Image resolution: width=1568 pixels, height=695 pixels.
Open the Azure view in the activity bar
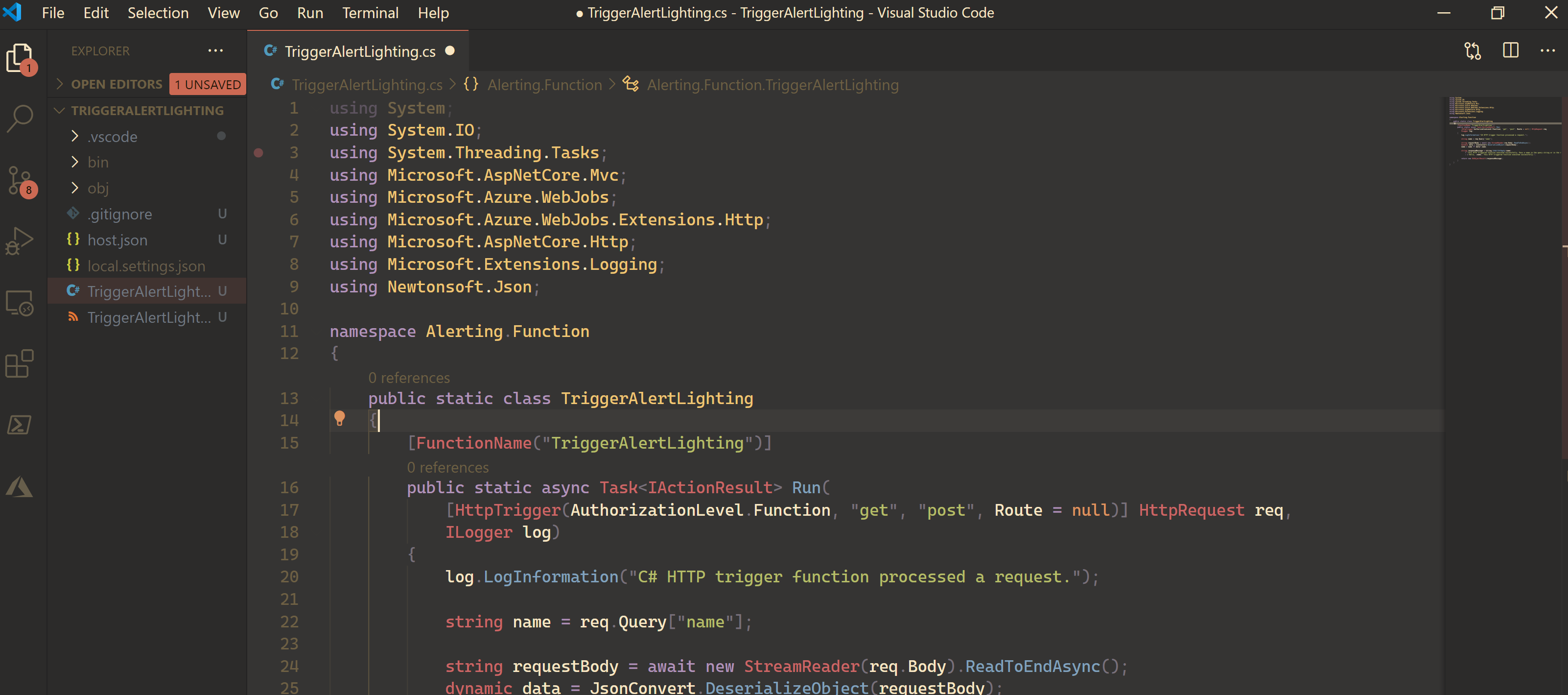coord(20,487)
